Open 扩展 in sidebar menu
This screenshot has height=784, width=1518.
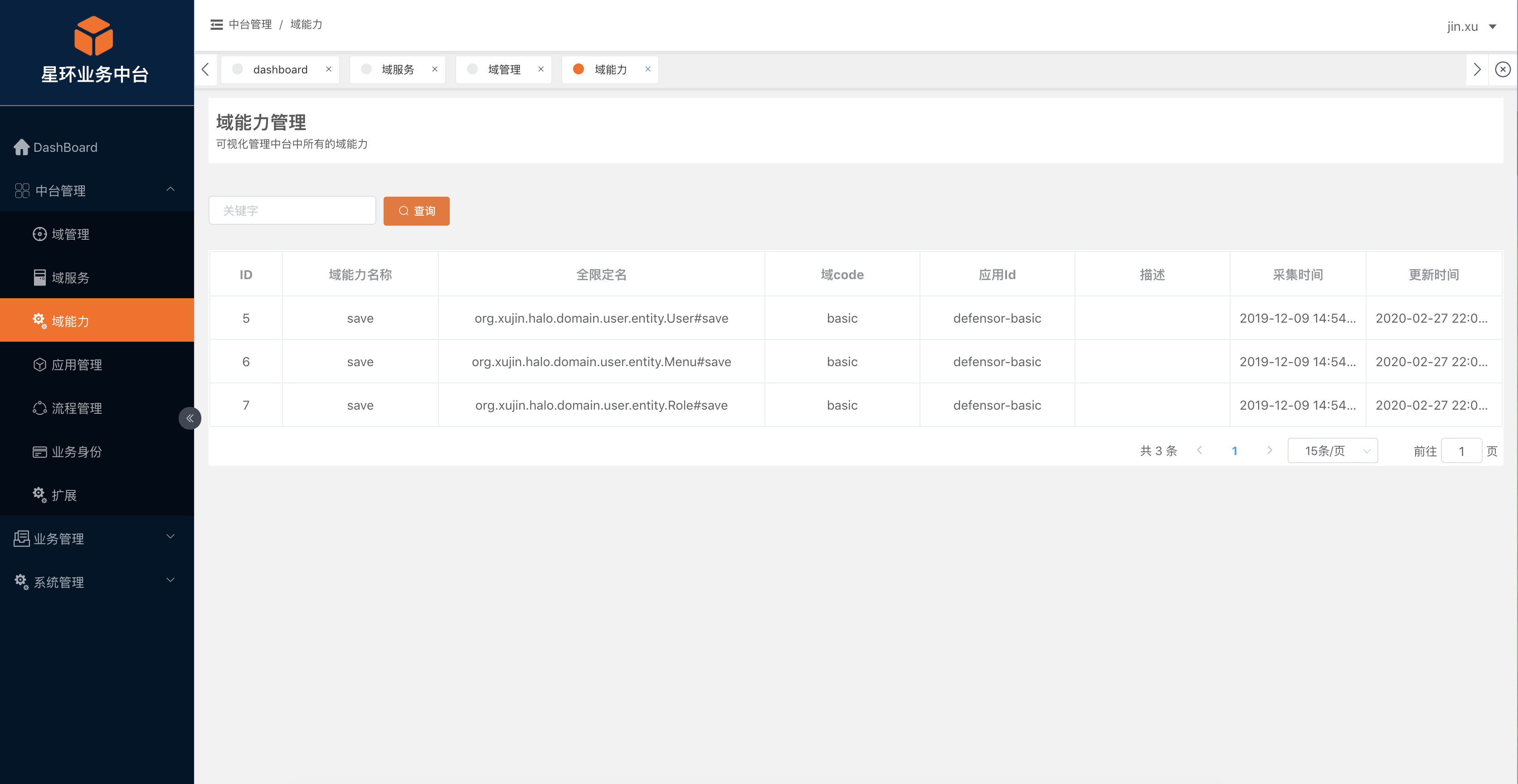pyautogui.click(x=97, y=495)
